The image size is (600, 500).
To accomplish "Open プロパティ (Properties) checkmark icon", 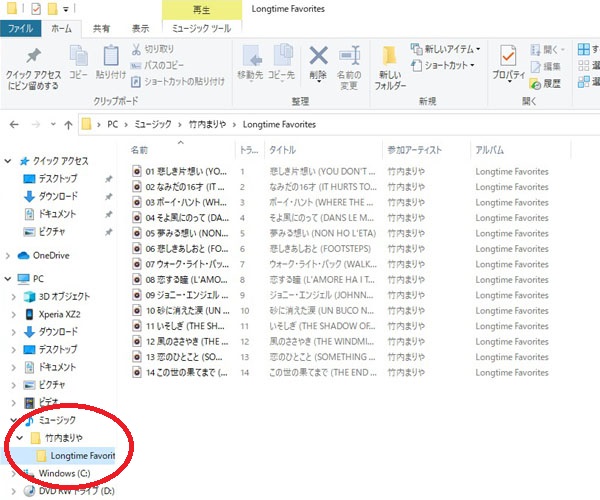I will click(508, 55).
